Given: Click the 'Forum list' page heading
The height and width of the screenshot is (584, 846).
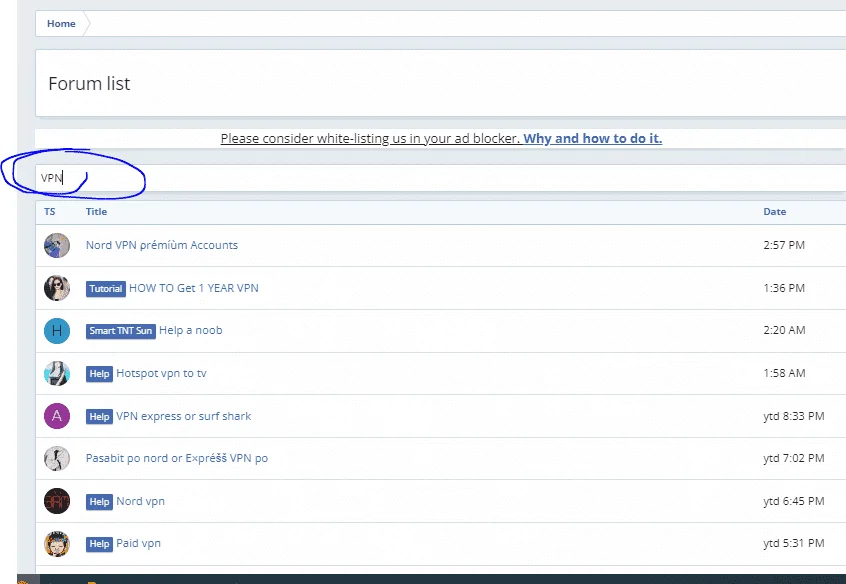Looking at the screenshot, I should coord(89,84).
